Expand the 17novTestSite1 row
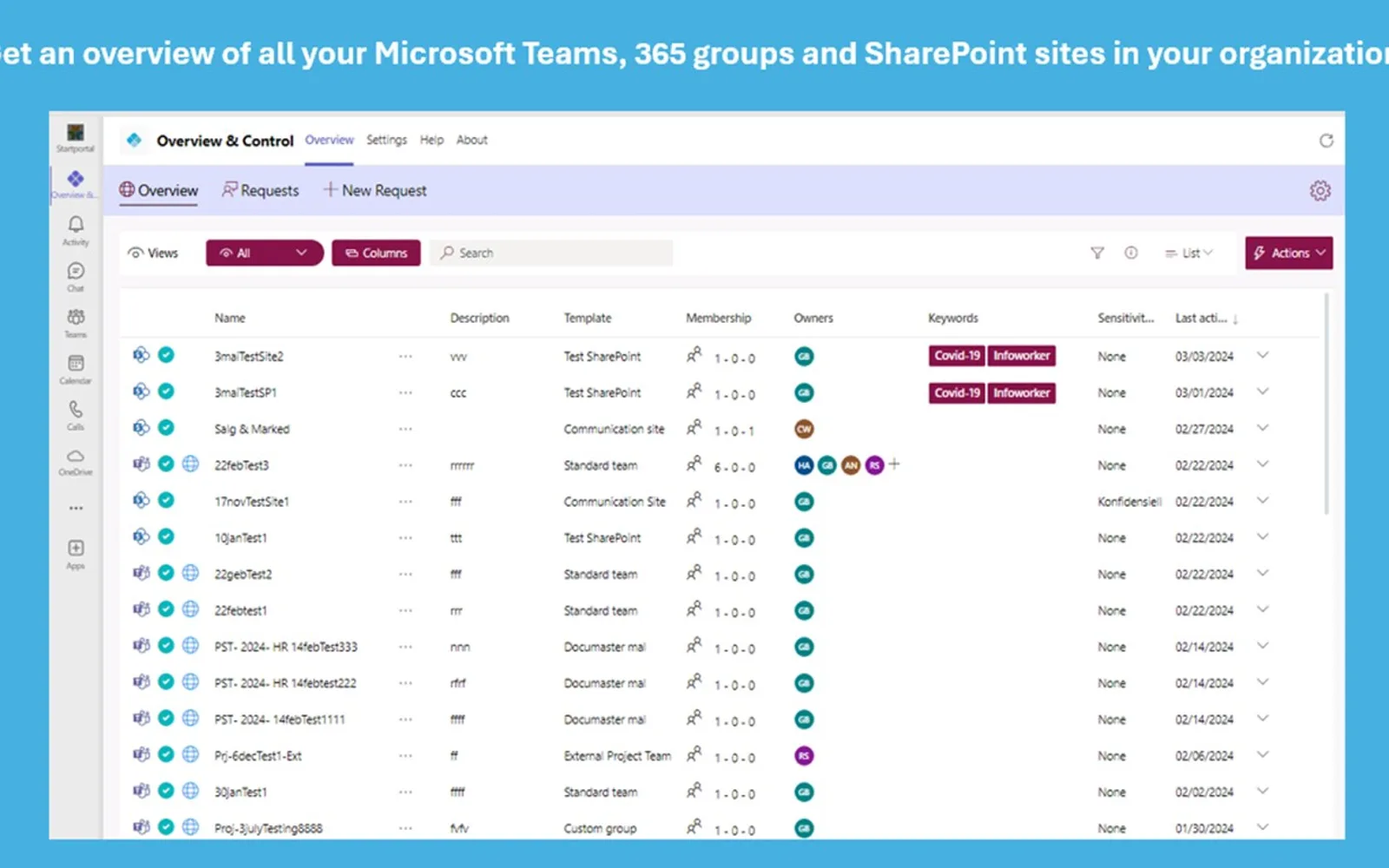Screen dimensions: 1389x868 (1262, 501)
